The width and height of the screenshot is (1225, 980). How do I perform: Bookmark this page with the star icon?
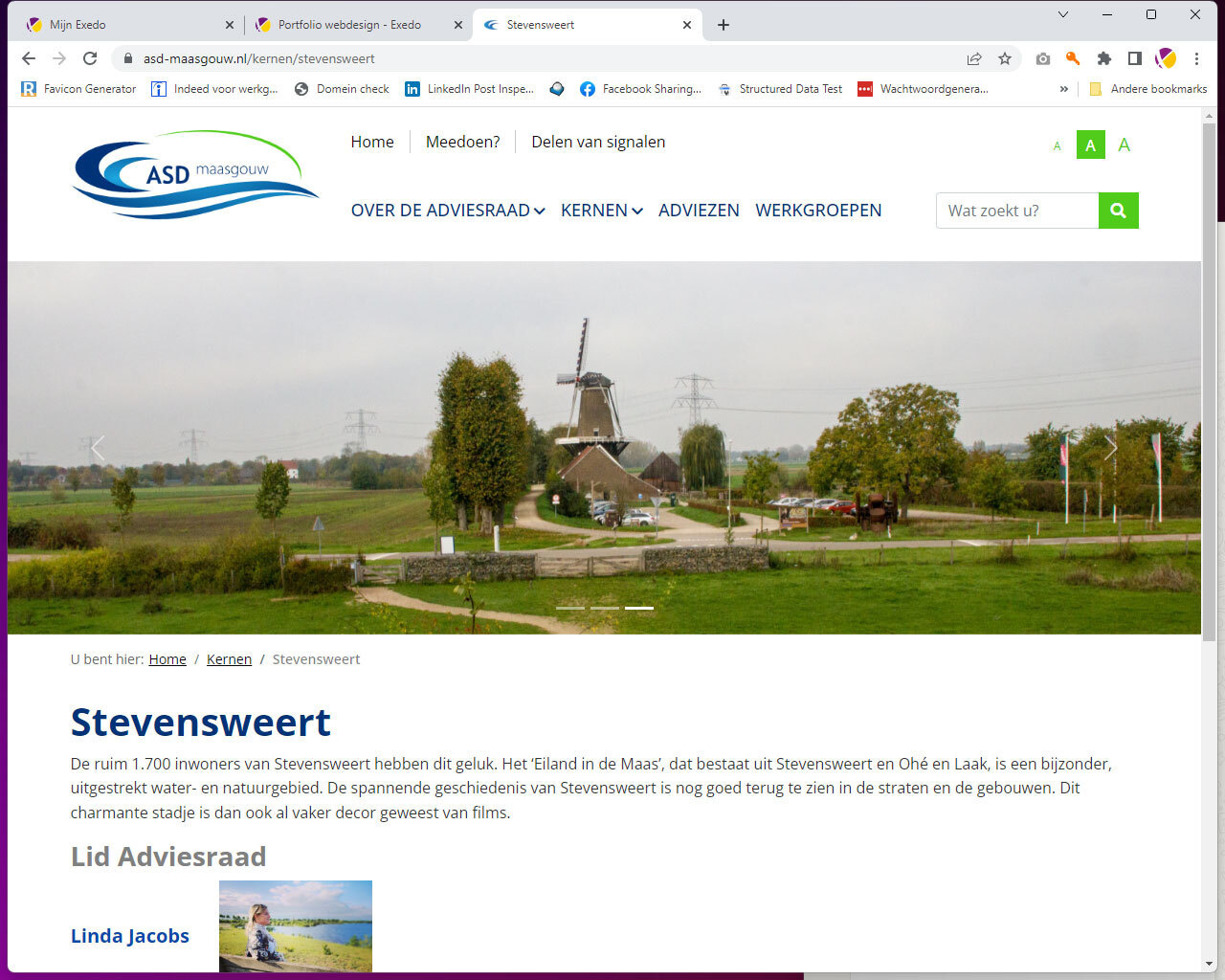(1004, 58)
